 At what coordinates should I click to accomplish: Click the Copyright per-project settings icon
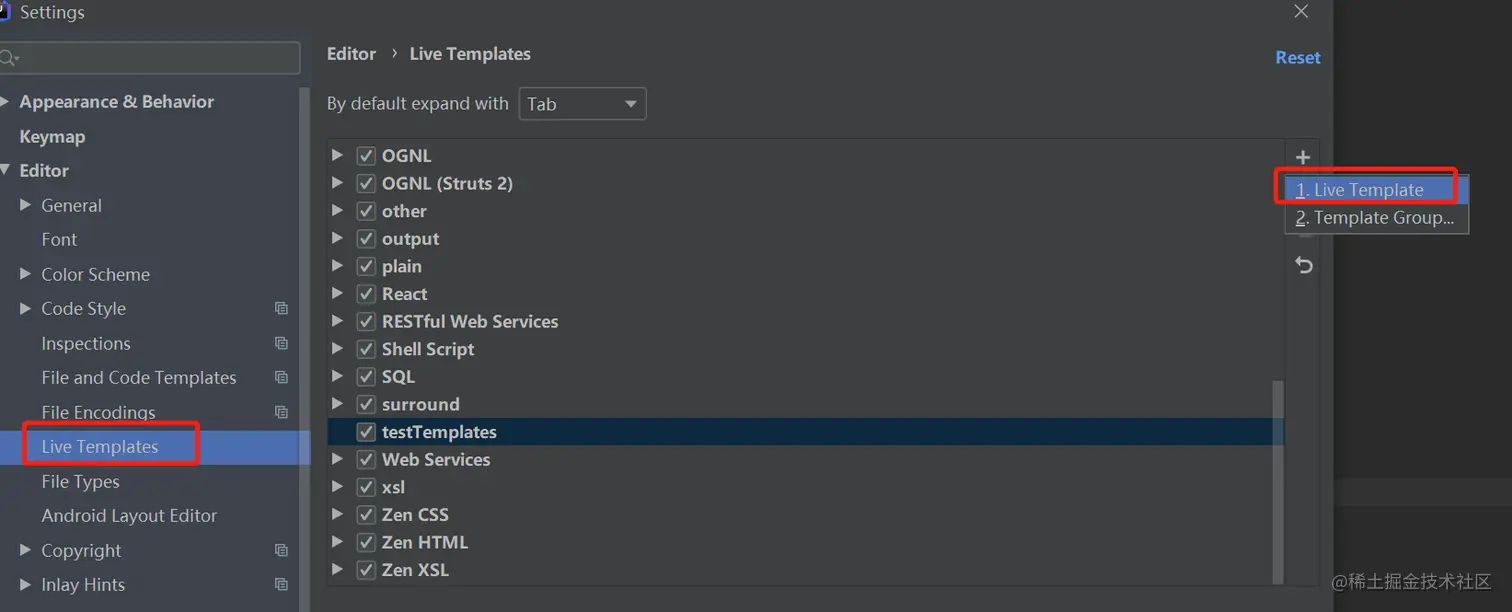point(281,551)
